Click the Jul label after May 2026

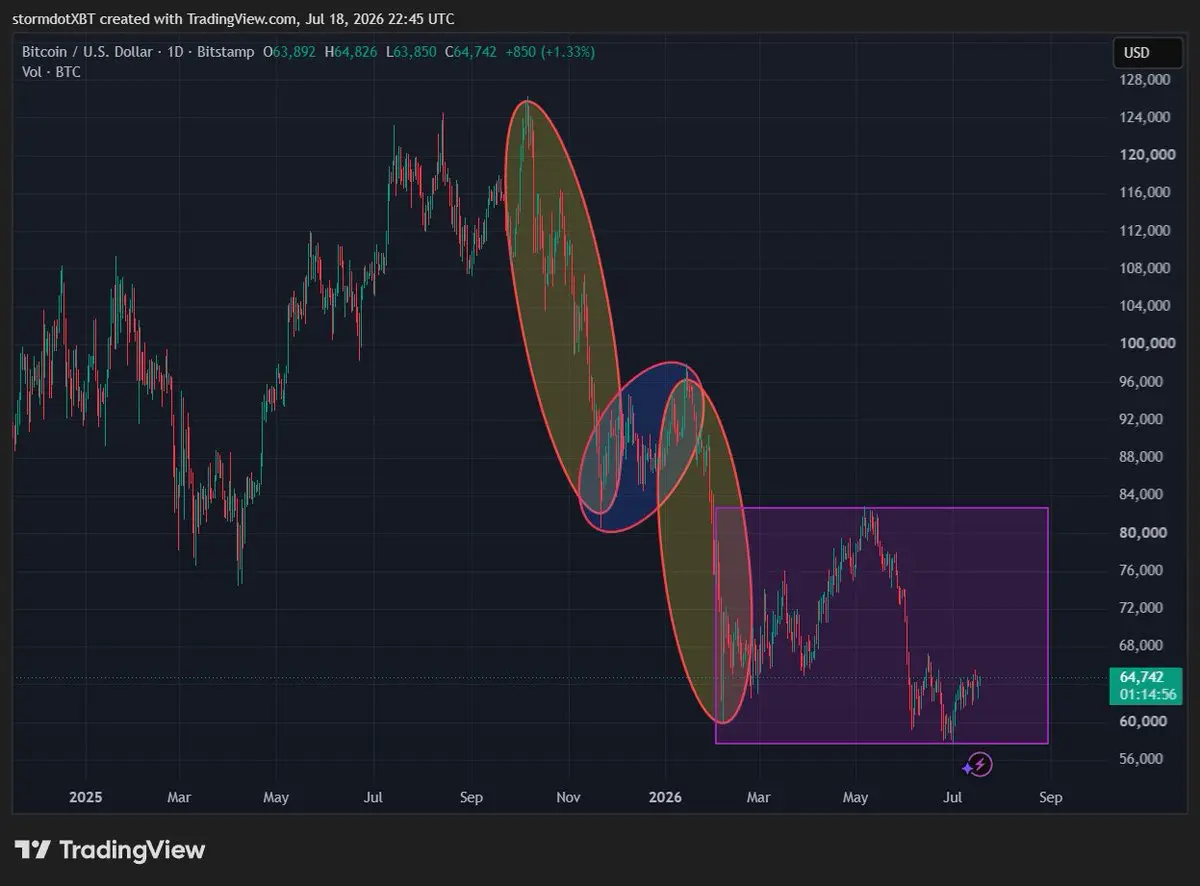(x=953, y=797)
